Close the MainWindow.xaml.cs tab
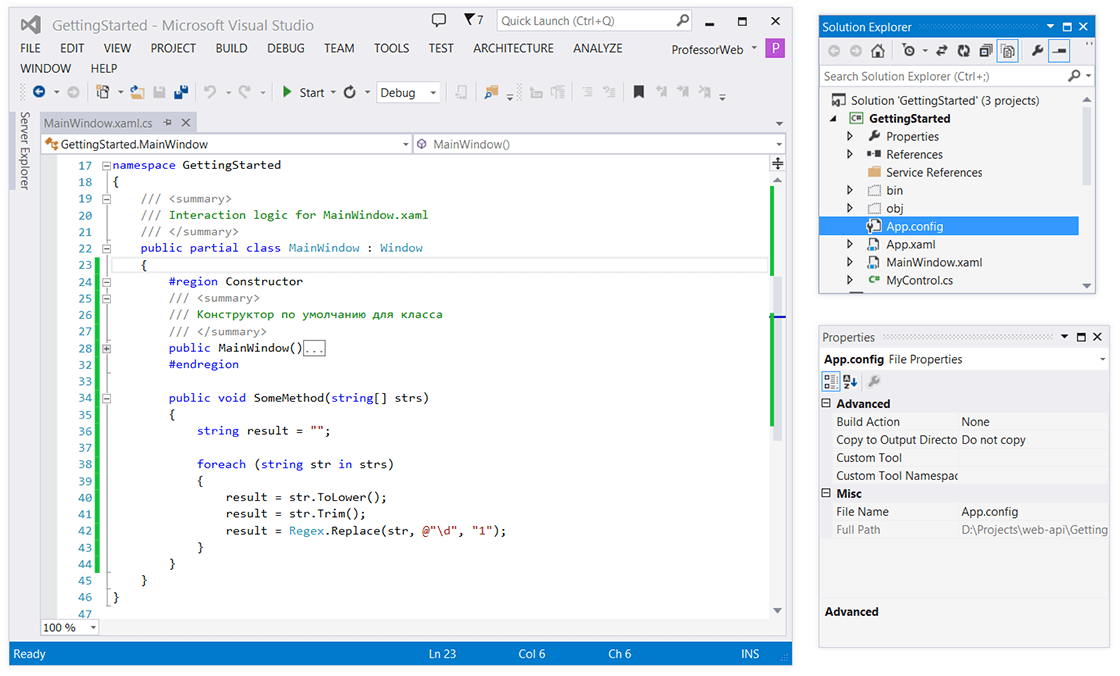This screenshot has width=1120, height=676. (186, 122)
